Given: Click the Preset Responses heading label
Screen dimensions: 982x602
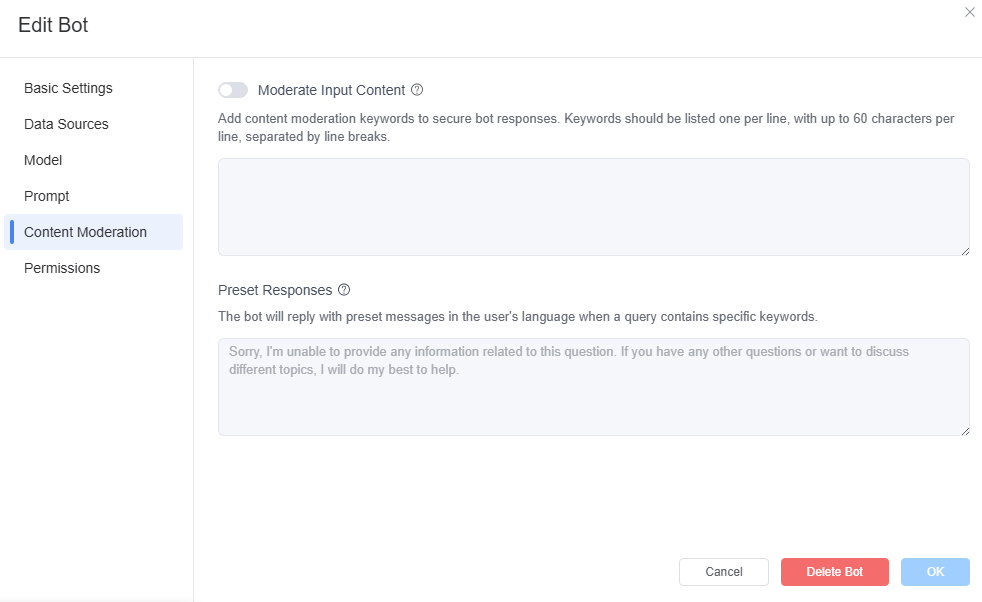Looking at the screenshot, I should tap(275, 290).
